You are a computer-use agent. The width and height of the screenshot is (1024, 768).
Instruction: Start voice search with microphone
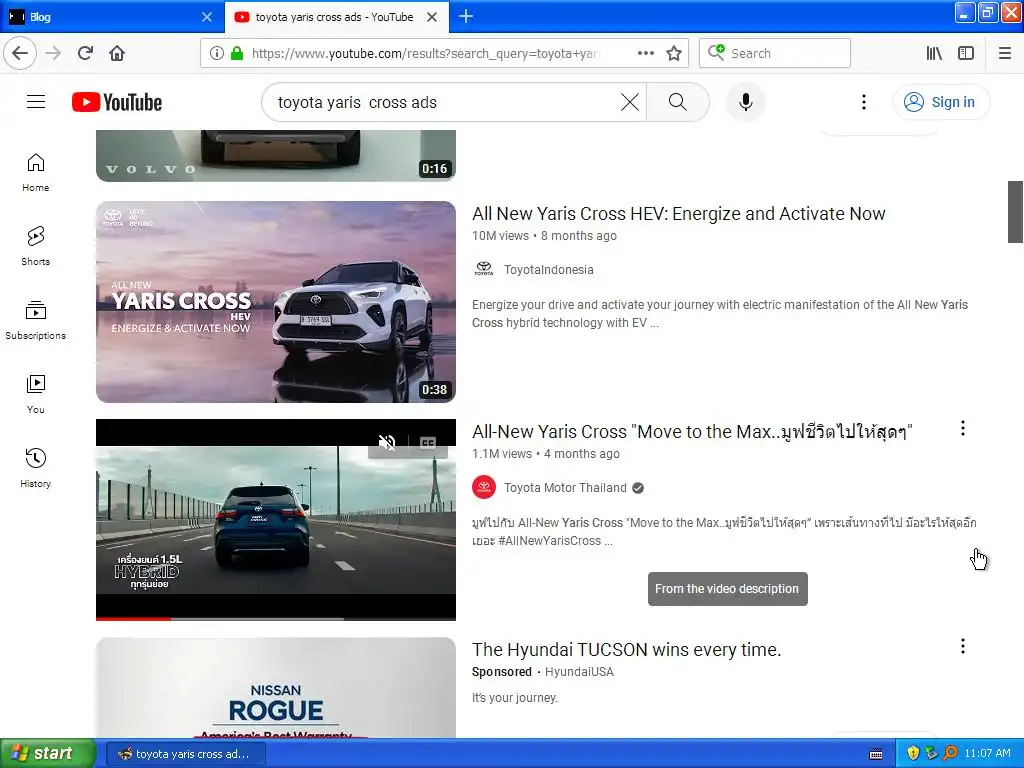pos(745,102)
